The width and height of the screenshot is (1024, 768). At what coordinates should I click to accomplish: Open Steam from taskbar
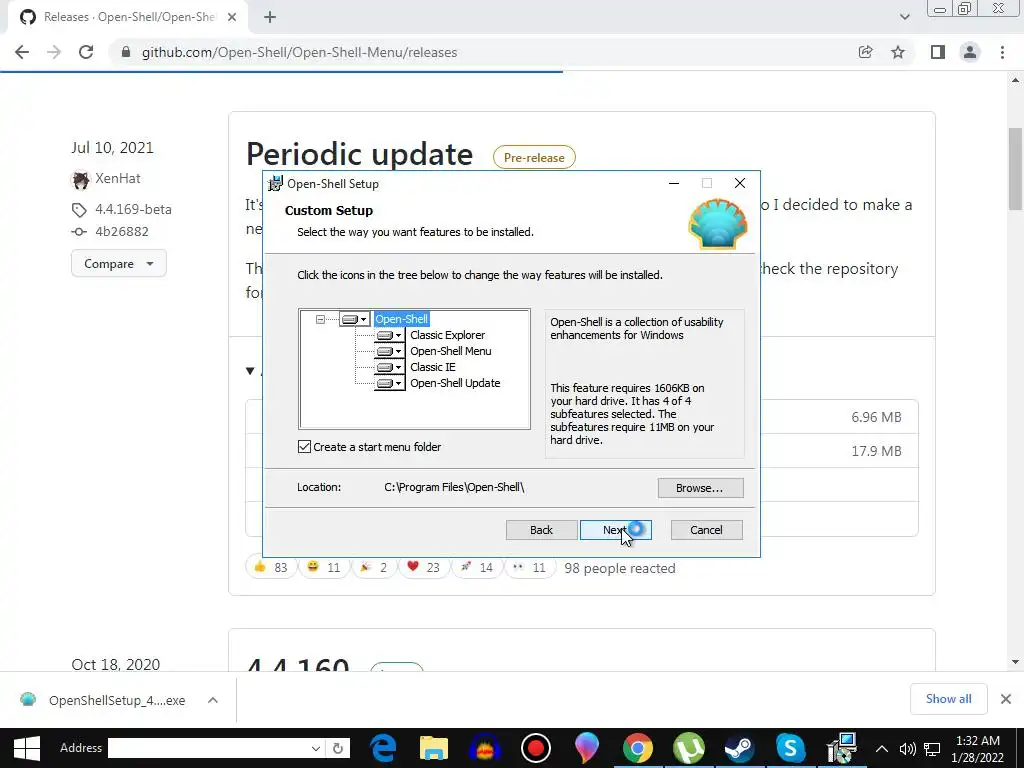coord(739,748)
